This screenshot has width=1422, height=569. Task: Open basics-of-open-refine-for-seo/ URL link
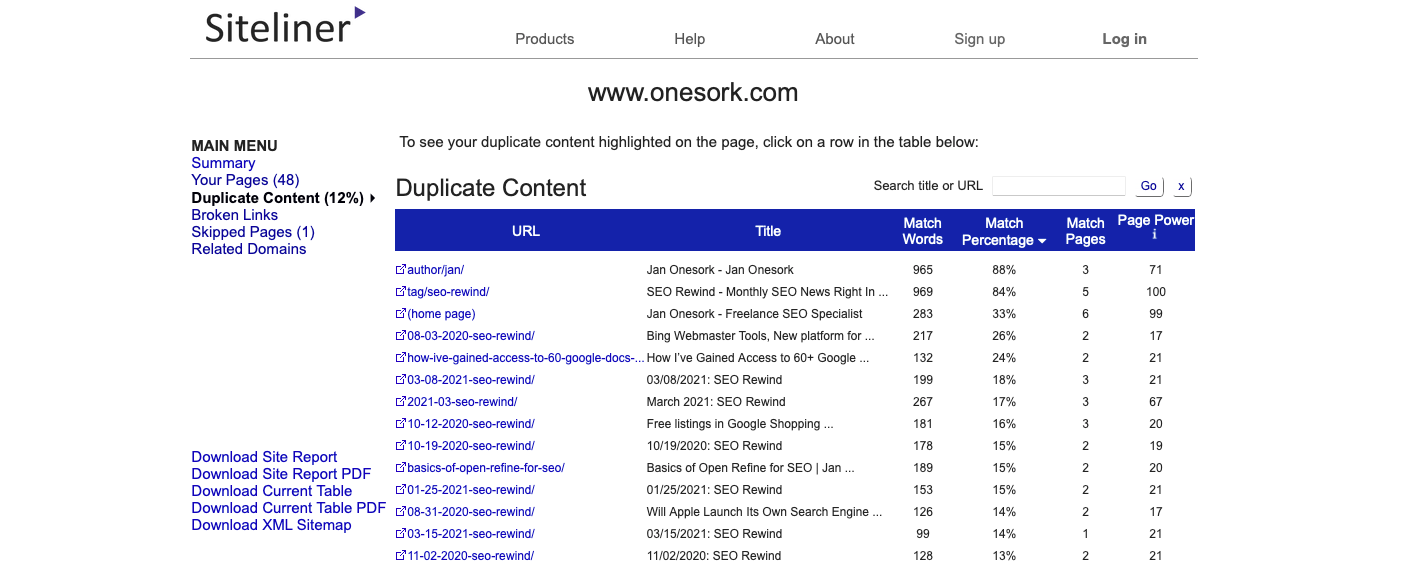click(x=486, y=468)
